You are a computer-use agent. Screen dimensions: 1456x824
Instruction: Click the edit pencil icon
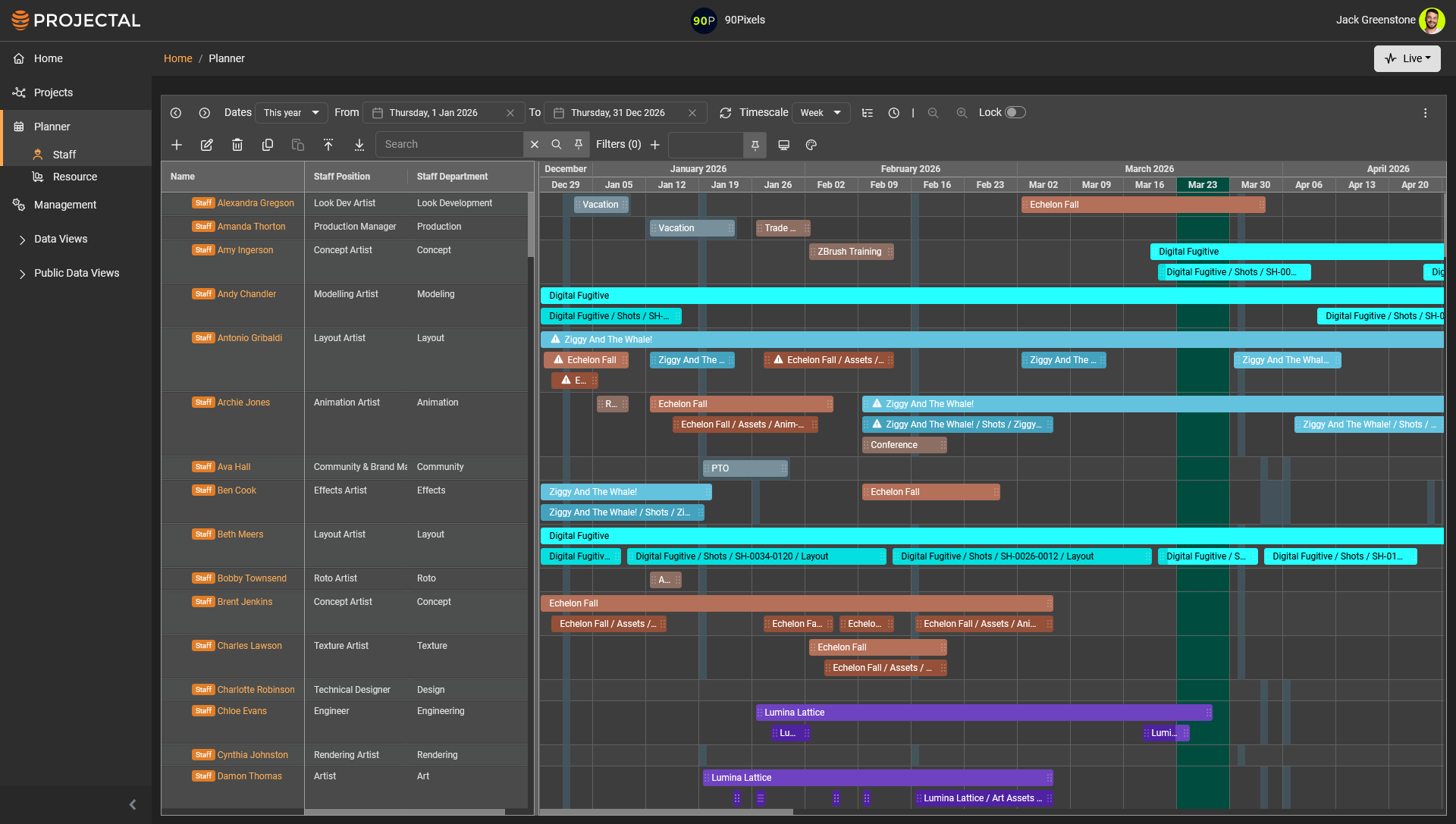tap(206, 145)
